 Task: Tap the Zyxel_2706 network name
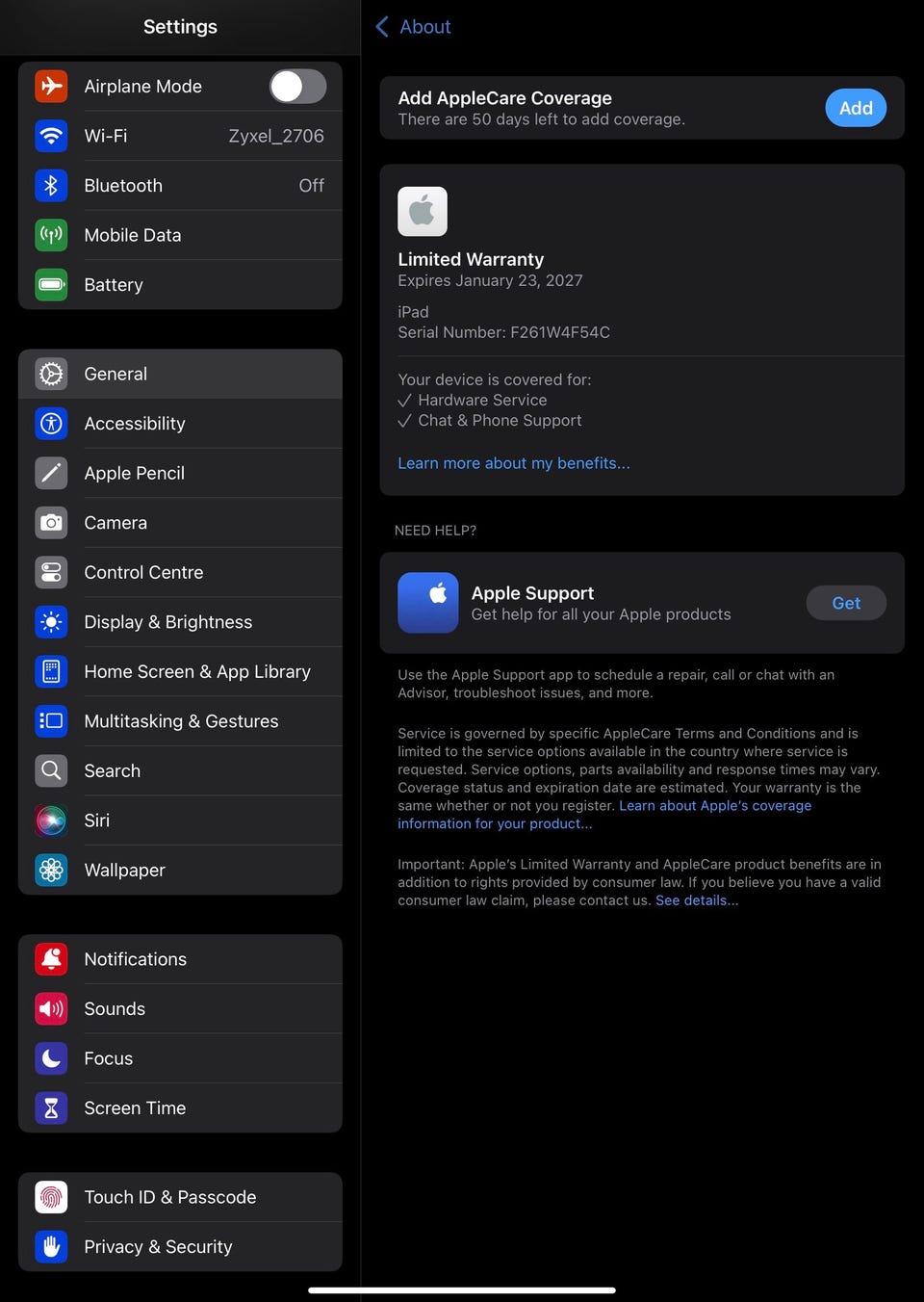click(276, 136)
